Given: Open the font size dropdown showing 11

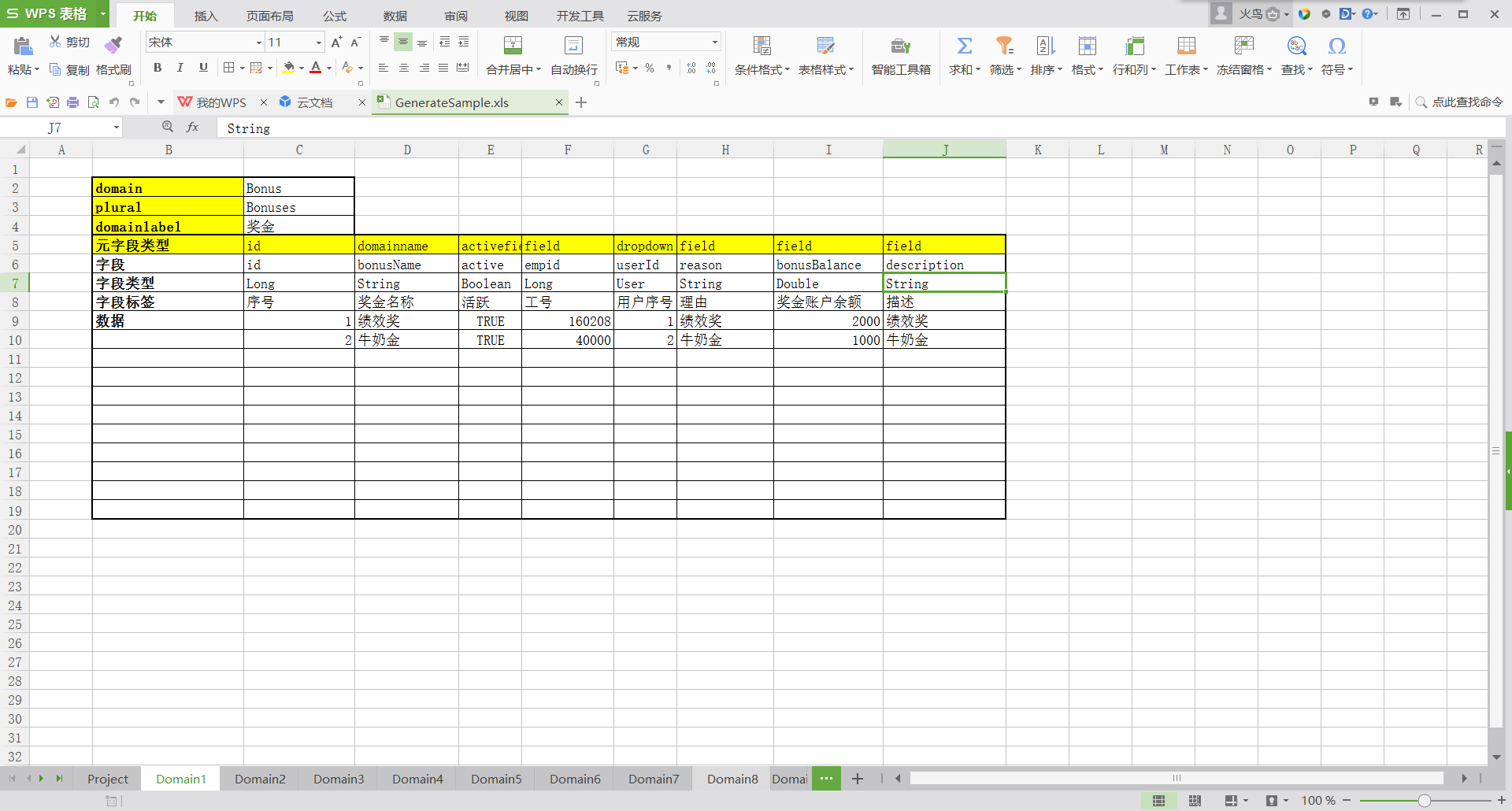Looking at the screenshot, I should (x=318, y=43).
